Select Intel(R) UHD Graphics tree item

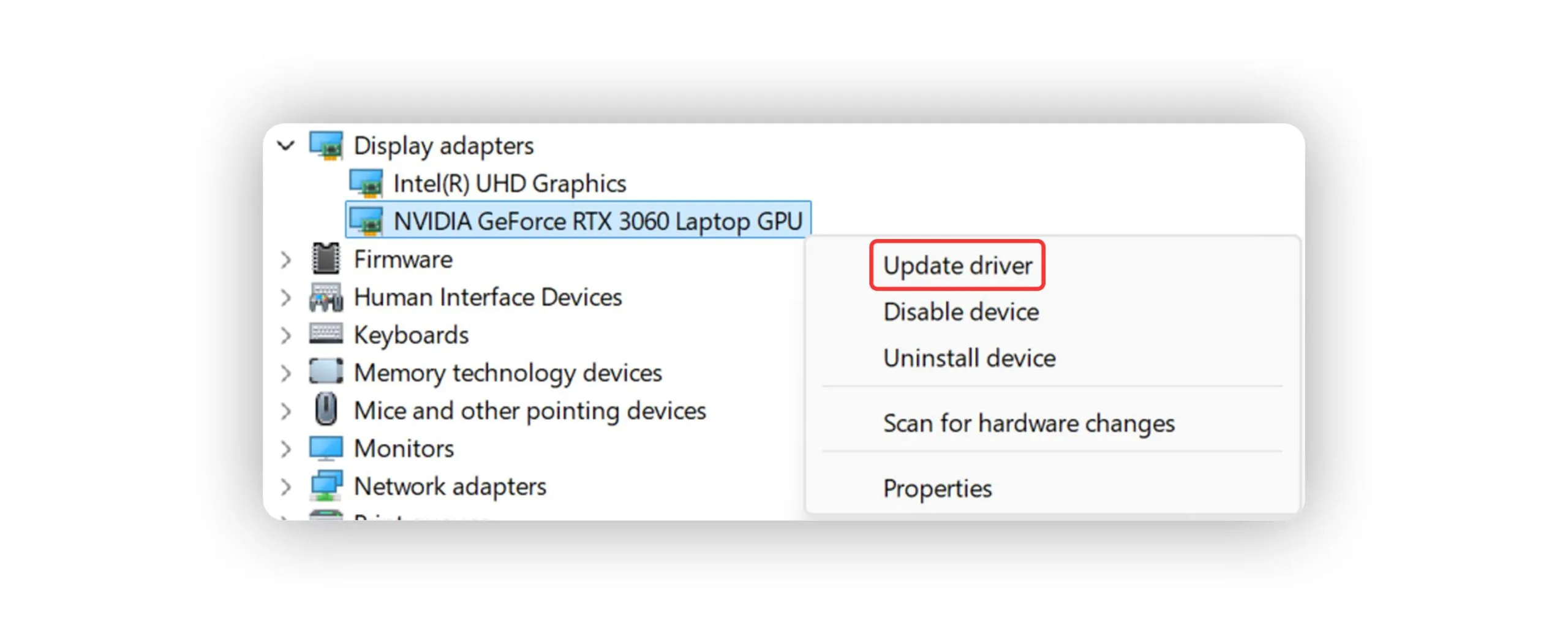click(509, 184)
